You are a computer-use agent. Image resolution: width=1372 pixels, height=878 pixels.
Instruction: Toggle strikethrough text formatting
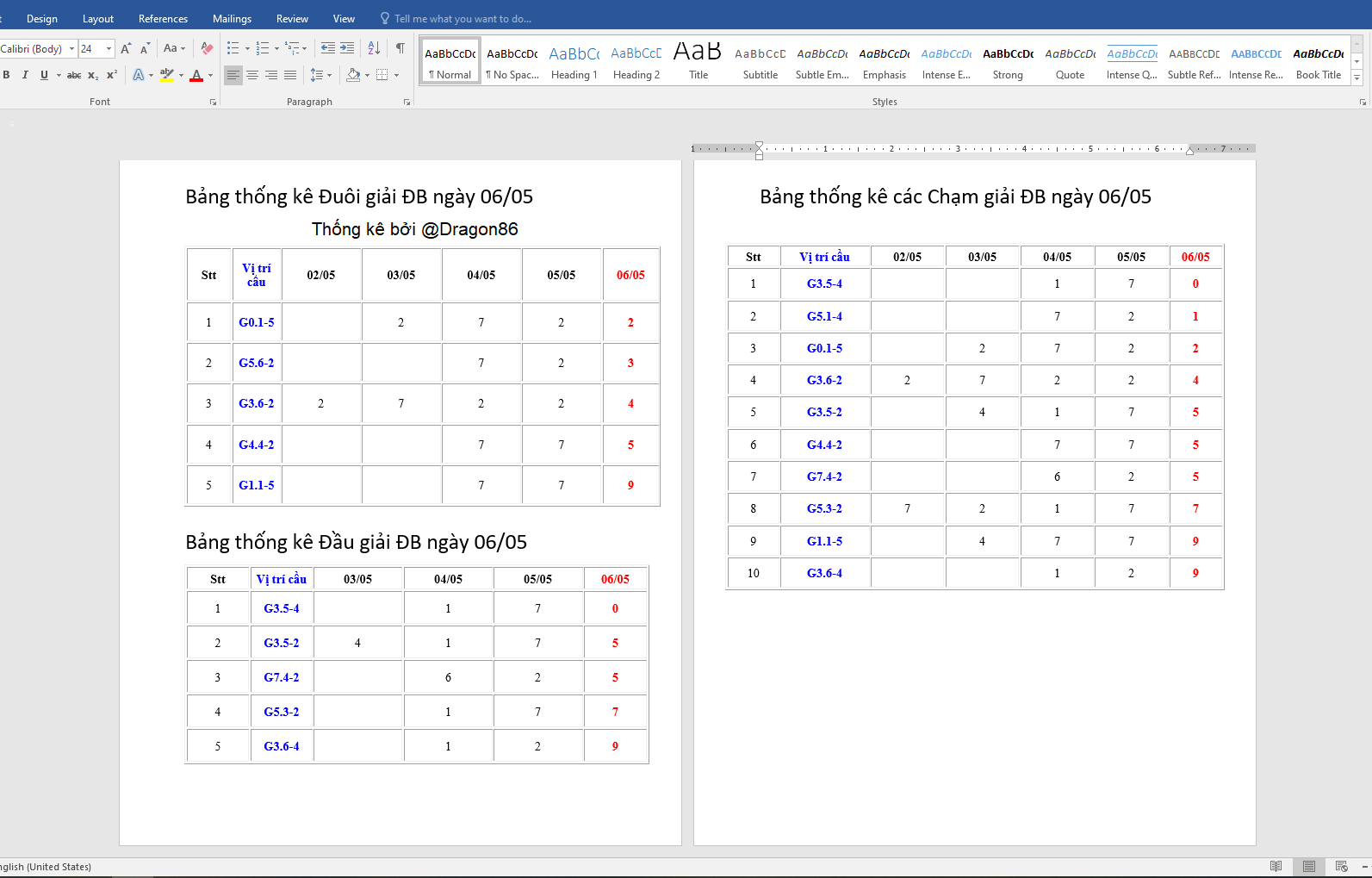click(x=74, y=75)
